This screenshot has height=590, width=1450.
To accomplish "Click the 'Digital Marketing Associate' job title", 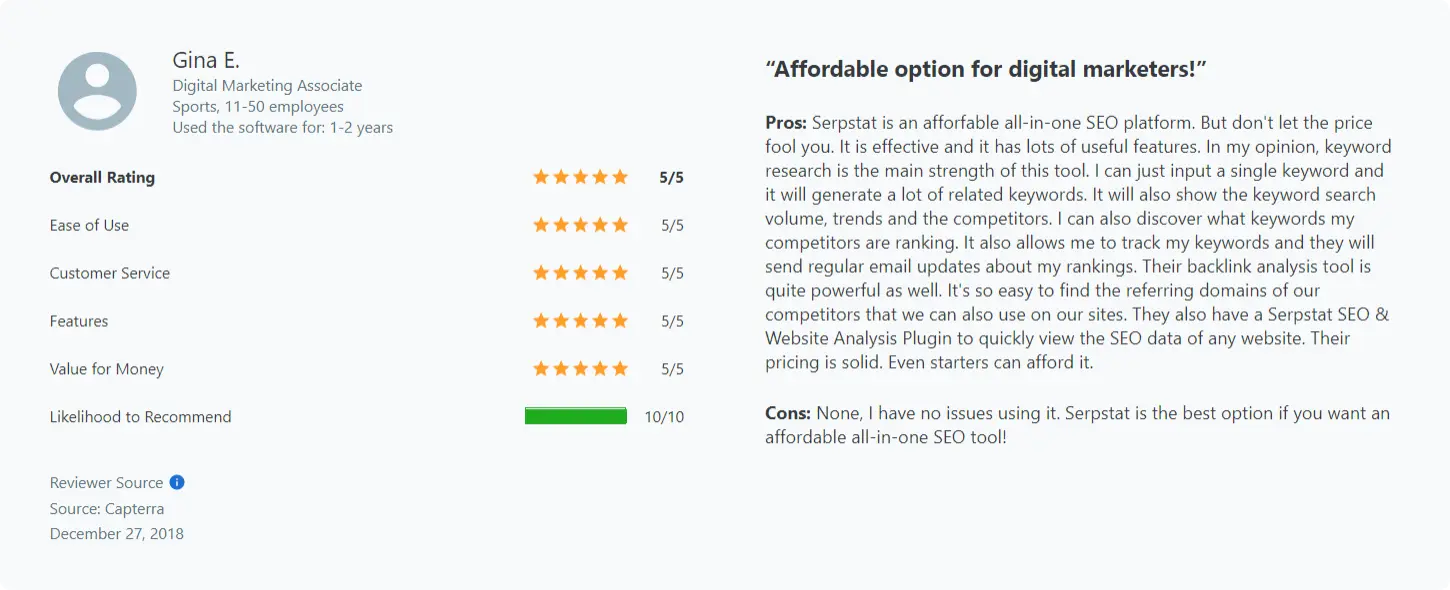I will coord(267,86).
